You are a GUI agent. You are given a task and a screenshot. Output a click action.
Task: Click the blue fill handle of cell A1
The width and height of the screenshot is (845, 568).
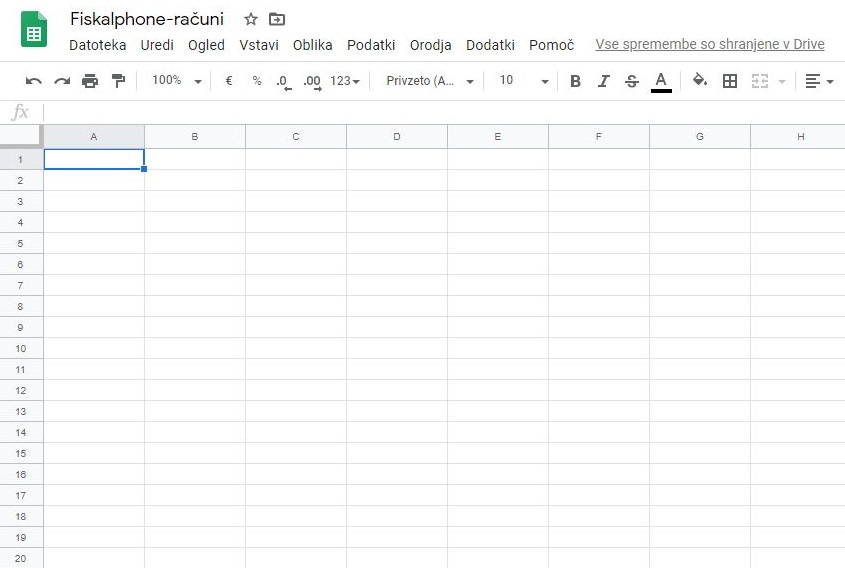144,169
